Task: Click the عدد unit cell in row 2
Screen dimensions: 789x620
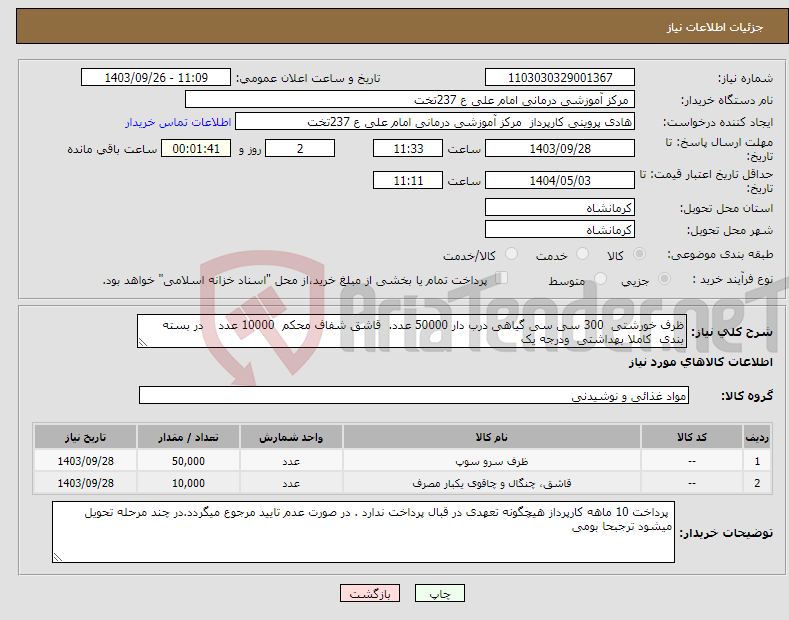Action: click(291, 483)
